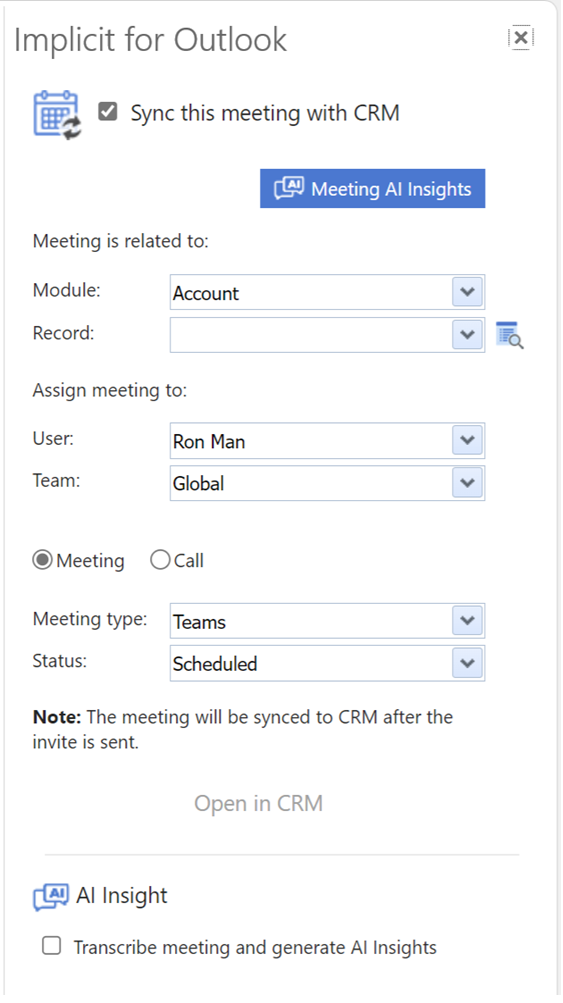Viewport: 563px width, 1003px height.
Task: Click the Open in CRM link
Action: pos(258,803)
